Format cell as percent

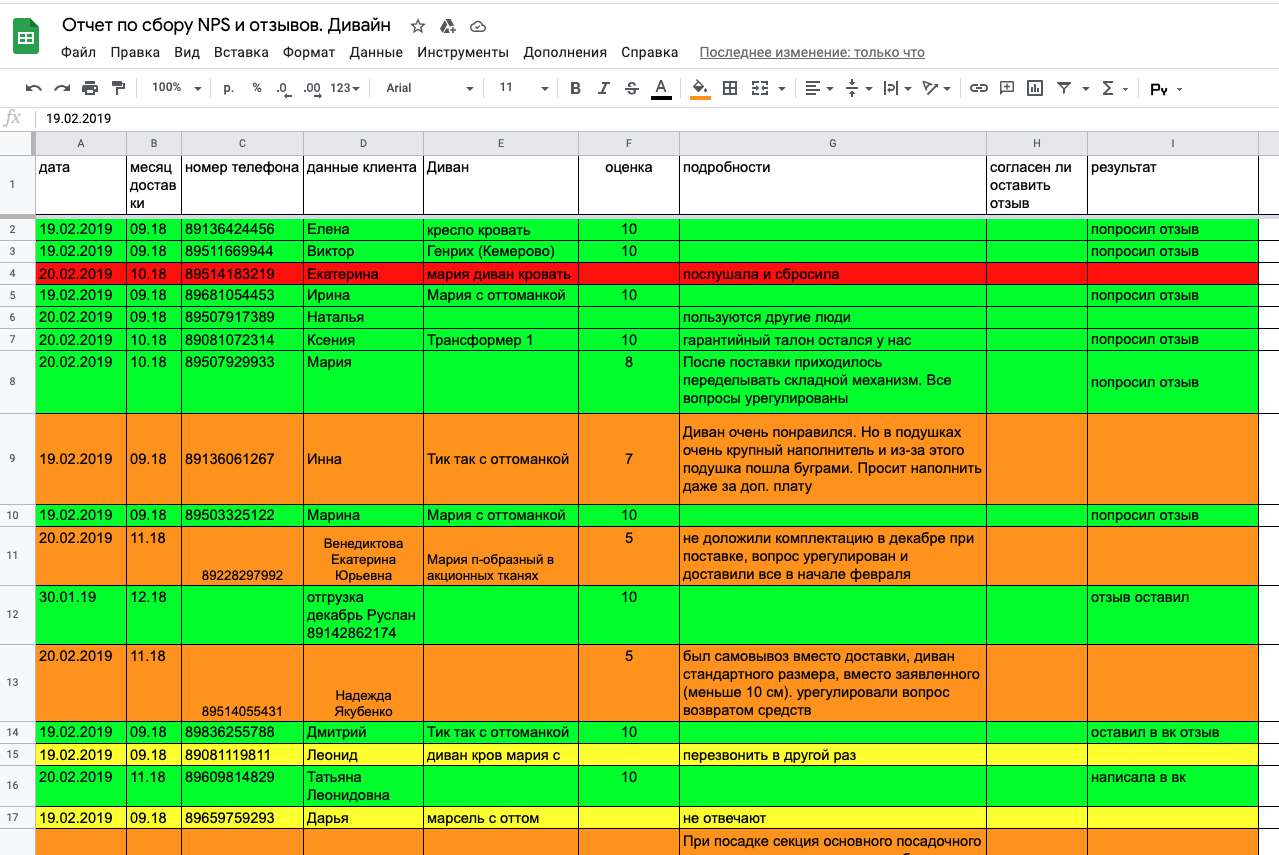click(257, 88)
